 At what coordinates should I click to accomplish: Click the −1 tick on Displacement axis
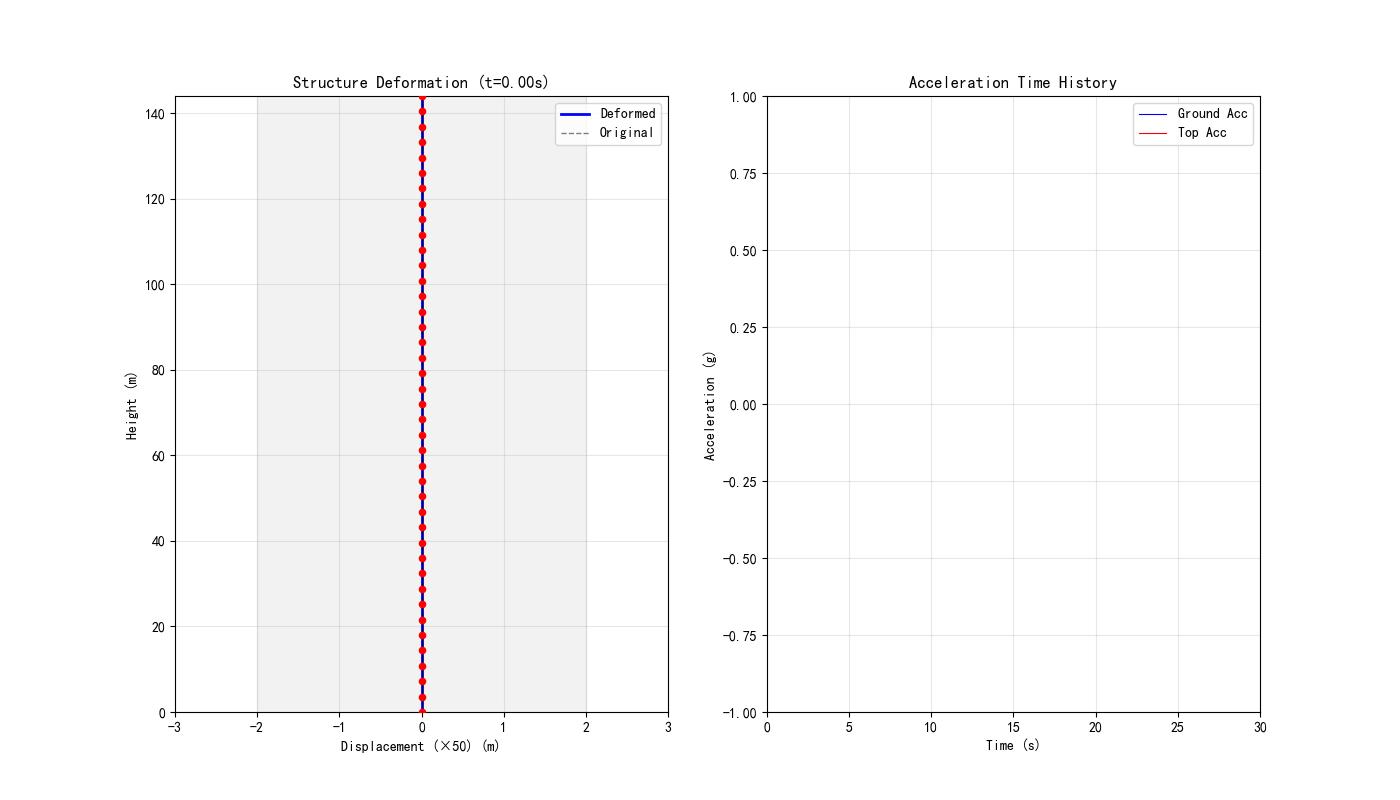[x=339, y=727]
